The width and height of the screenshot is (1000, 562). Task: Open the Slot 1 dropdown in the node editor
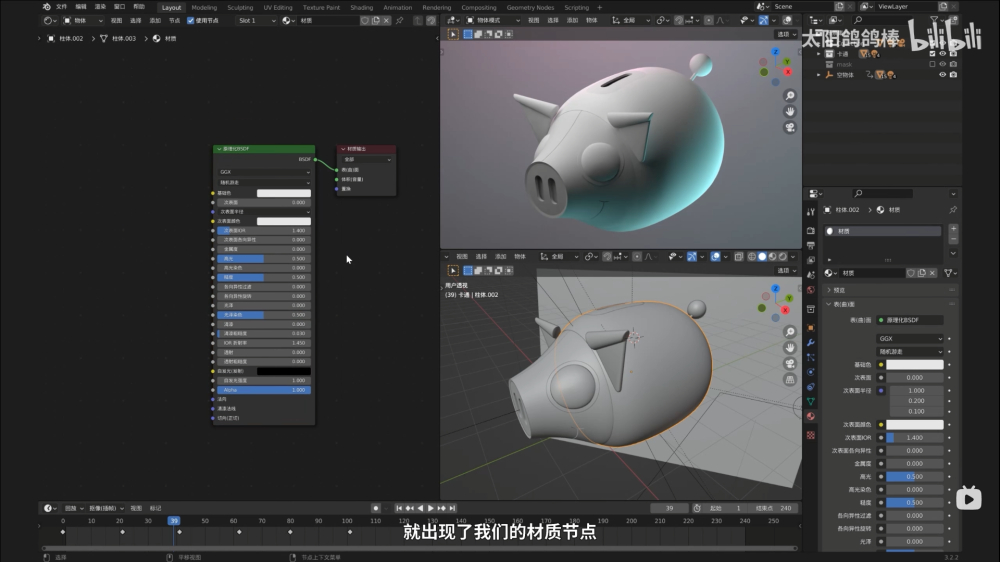(x=256, y=20)
